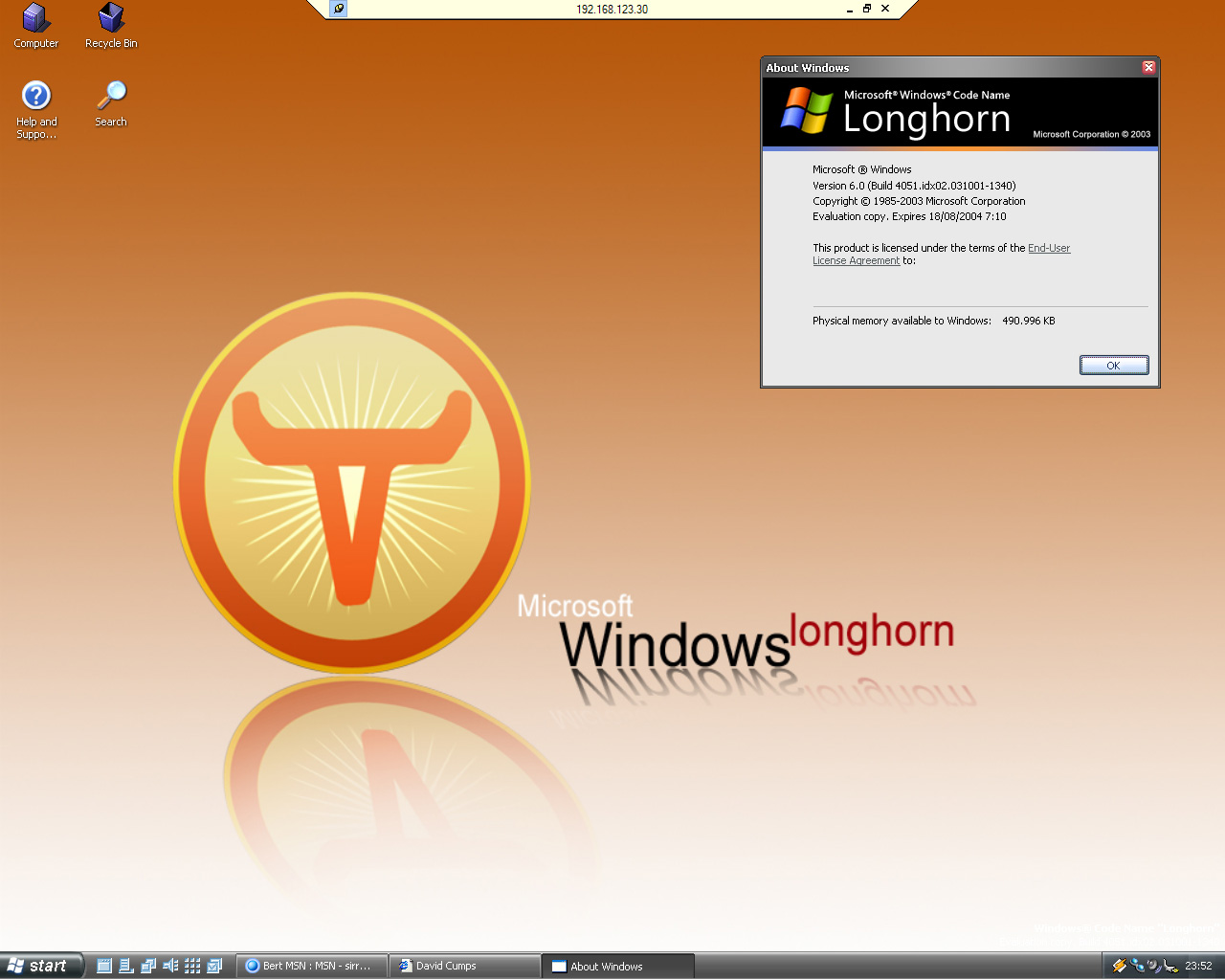Open the Computer desktop icon

click(36, 26)
